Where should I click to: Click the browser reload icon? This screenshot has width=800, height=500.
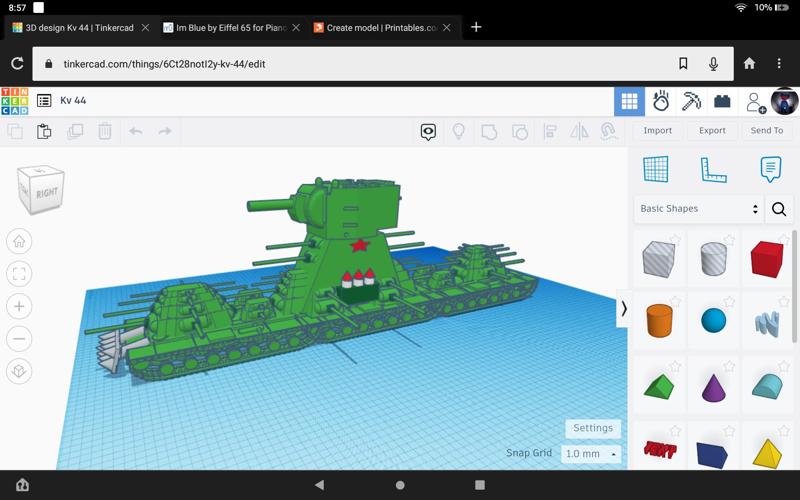pyautogui.click(x=17, y=63)
